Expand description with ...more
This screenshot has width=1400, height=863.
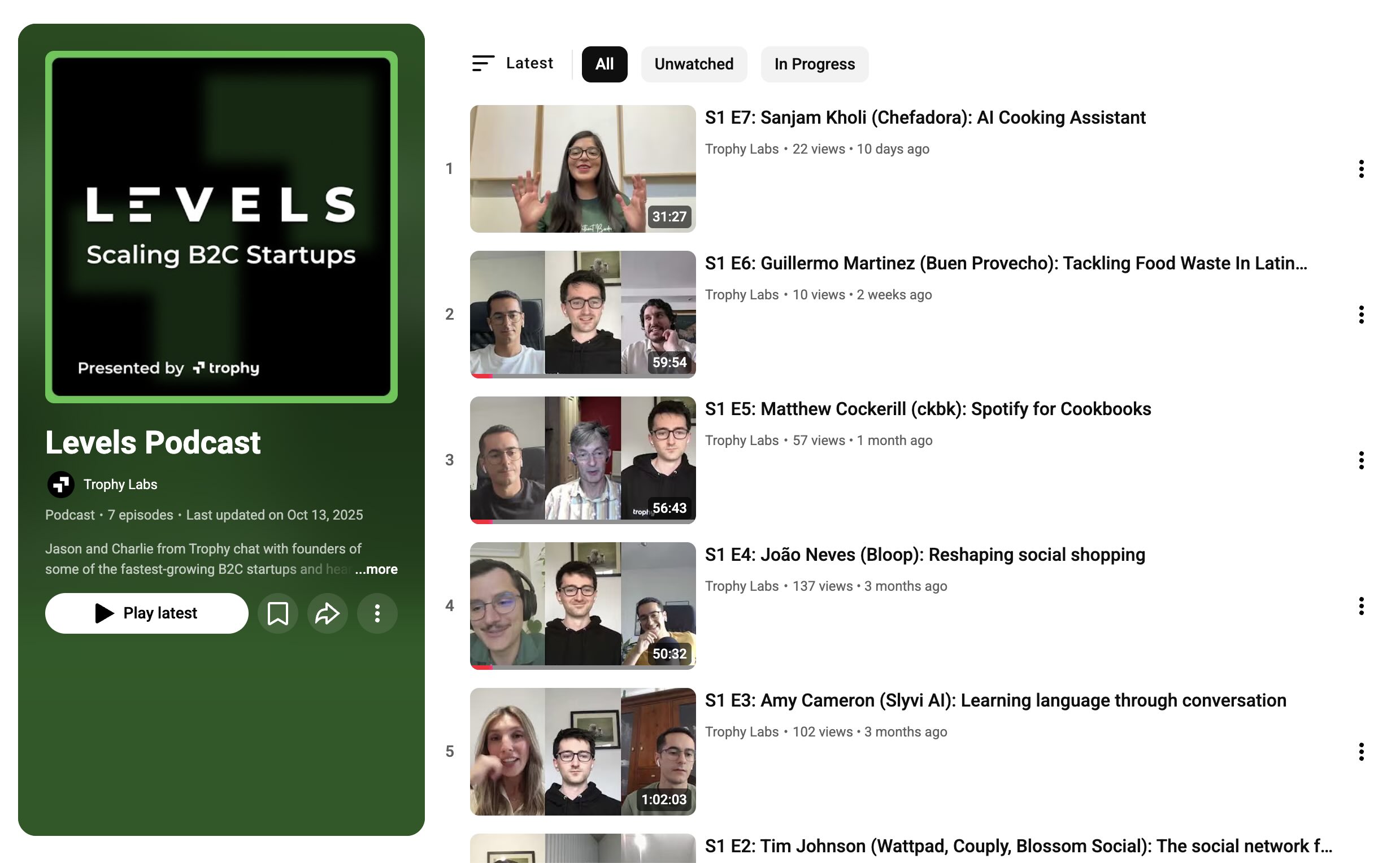(x=376, y=569)
